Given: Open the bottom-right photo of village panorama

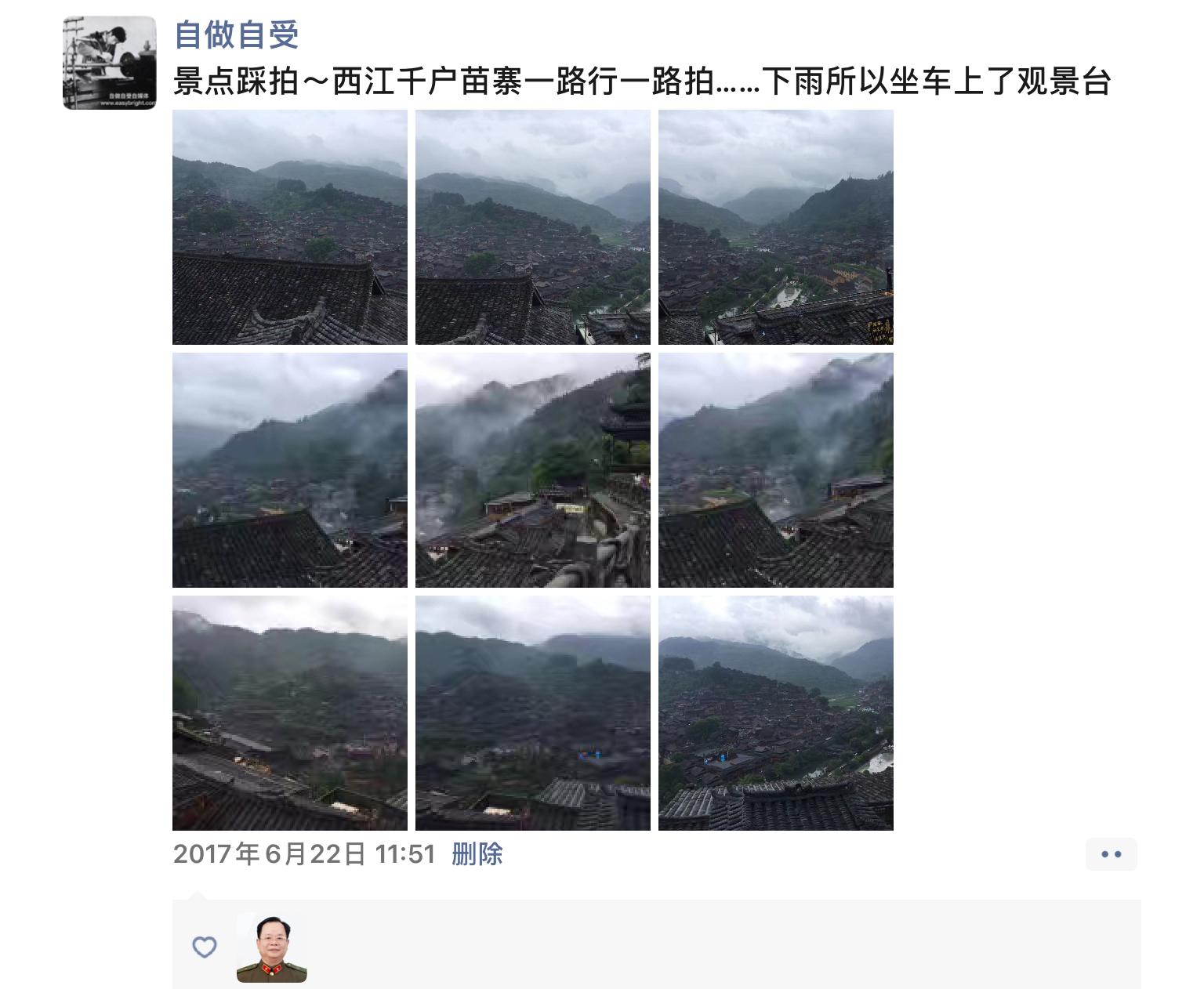Looking at the screenshot, I should pos(776,713).
